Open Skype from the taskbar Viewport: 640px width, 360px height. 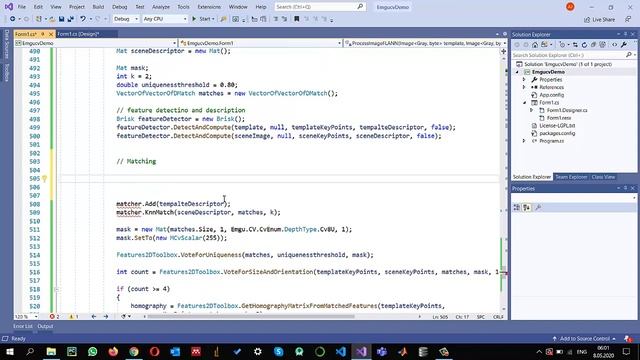point(279,351)
